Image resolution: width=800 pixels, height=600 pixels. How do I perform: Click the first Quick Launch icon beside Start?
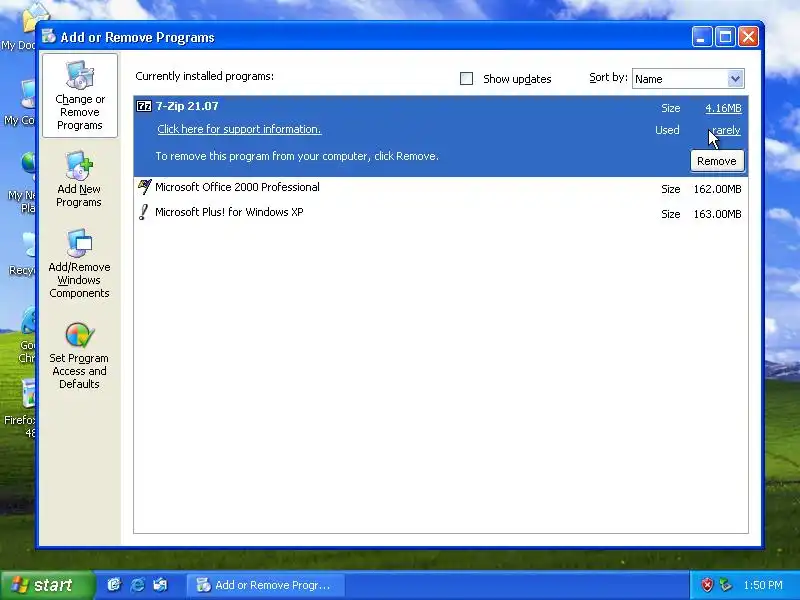[114, 585]
